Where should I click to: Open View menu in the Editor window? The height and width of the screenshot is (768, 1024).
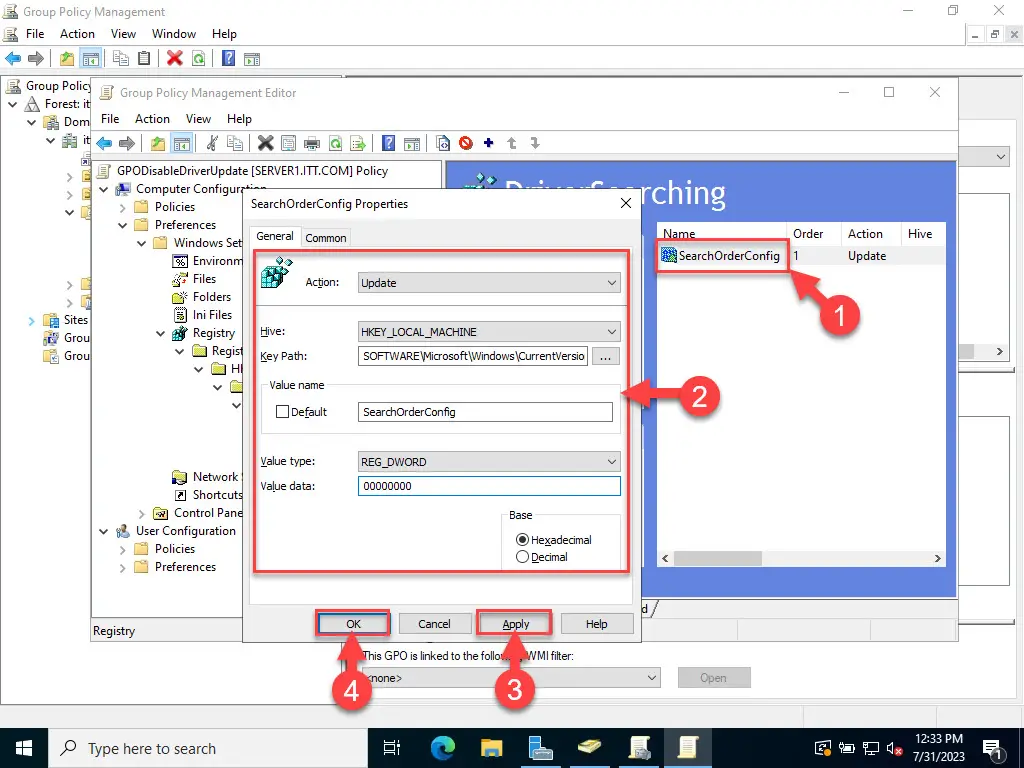click(198, 119)
